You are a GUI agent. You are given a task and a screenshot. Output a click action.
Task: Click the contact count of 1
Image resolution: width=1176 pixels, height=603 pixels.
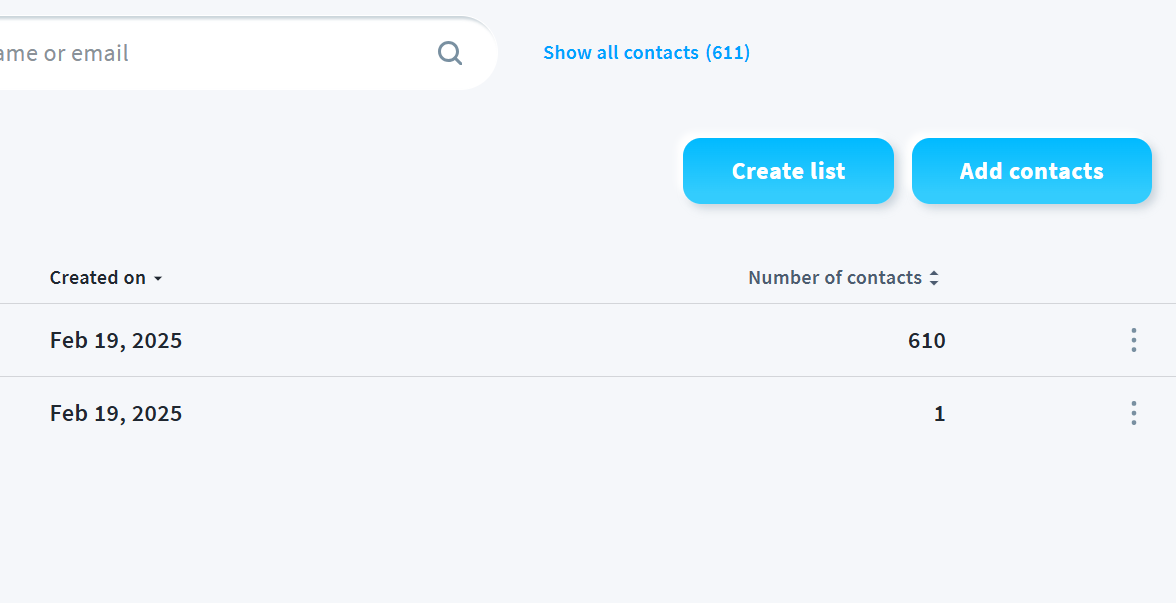click(x=939, y=413)
